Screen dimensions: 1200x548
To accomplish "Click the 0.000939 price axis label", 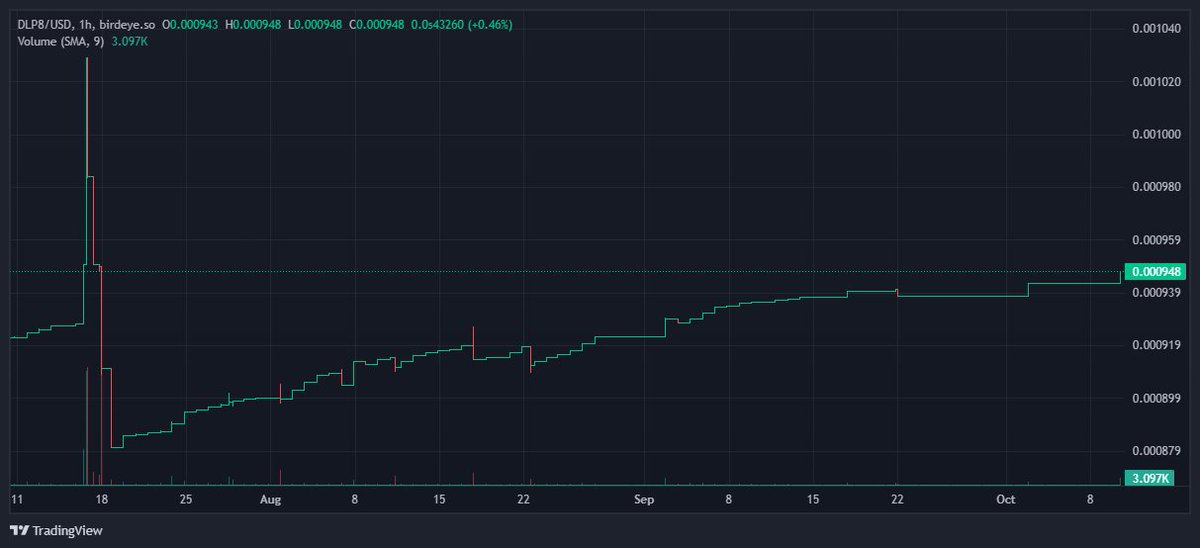I will click(1156, 292).
